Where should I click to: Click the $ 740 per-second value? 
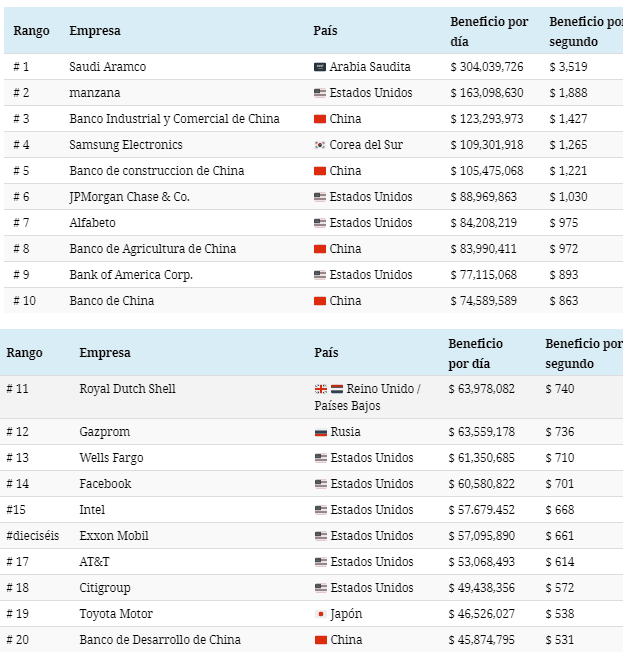pyautogui.click(x=560, y=389)
